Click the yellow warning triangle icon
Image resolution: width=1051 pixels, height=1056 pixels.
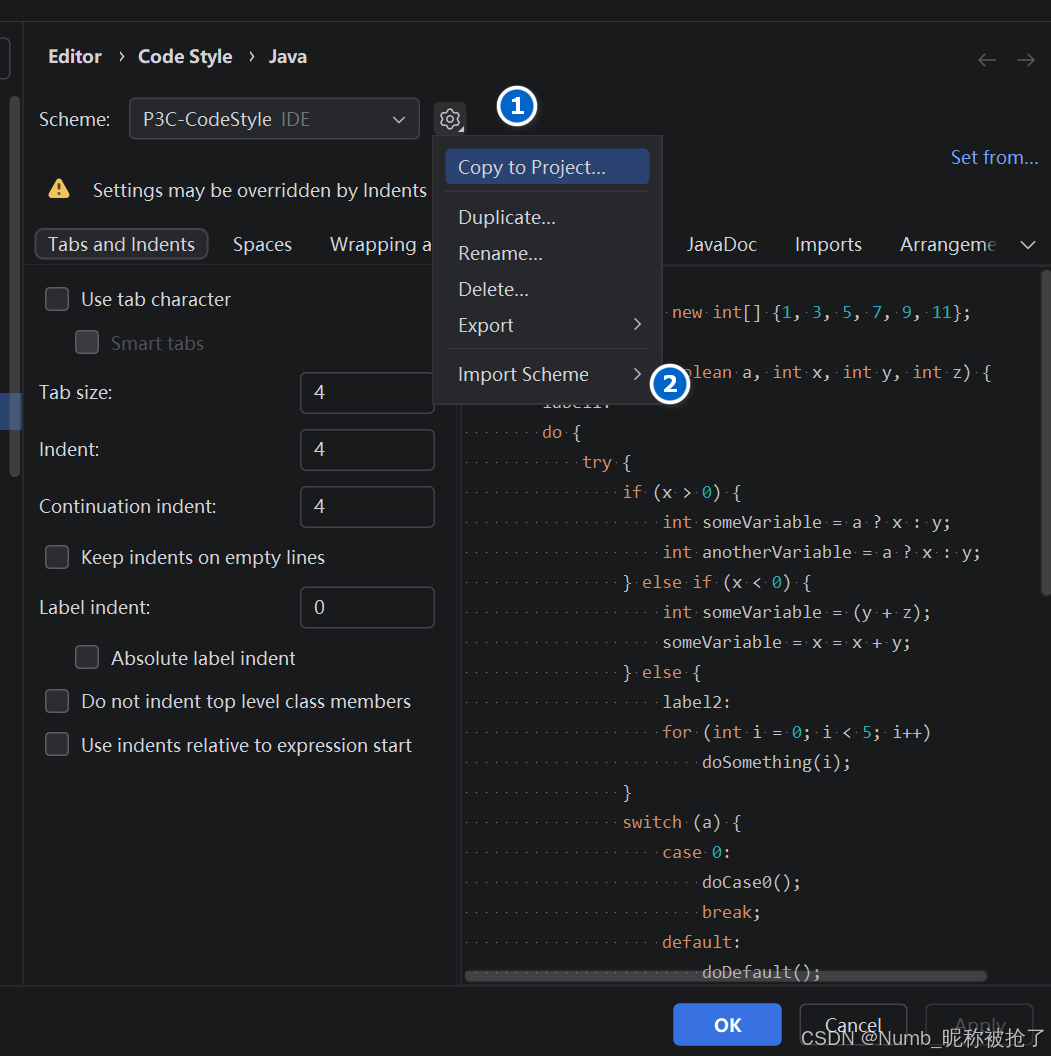(x=59, y=189)
